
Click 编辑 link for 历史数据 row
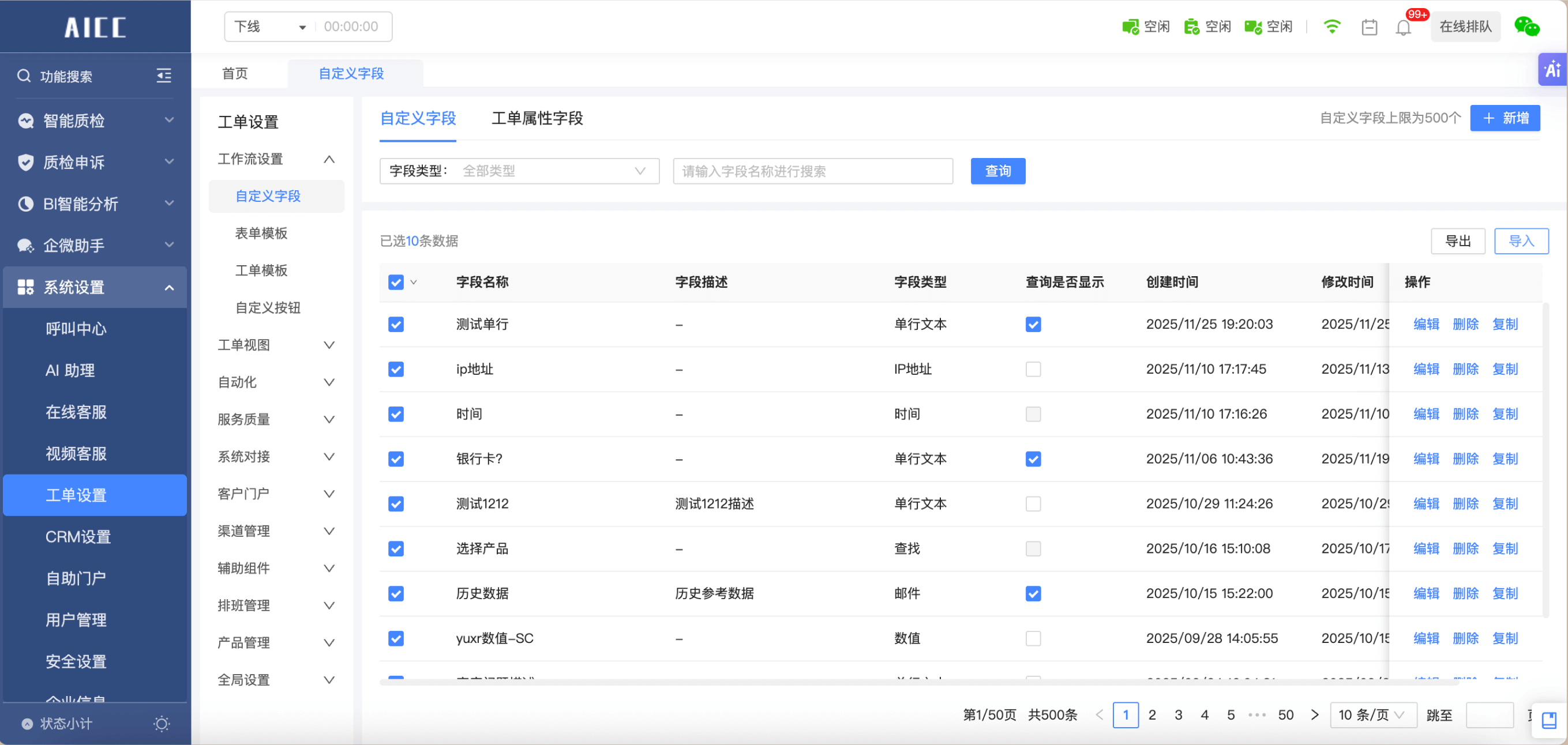tap(1426, 593)
